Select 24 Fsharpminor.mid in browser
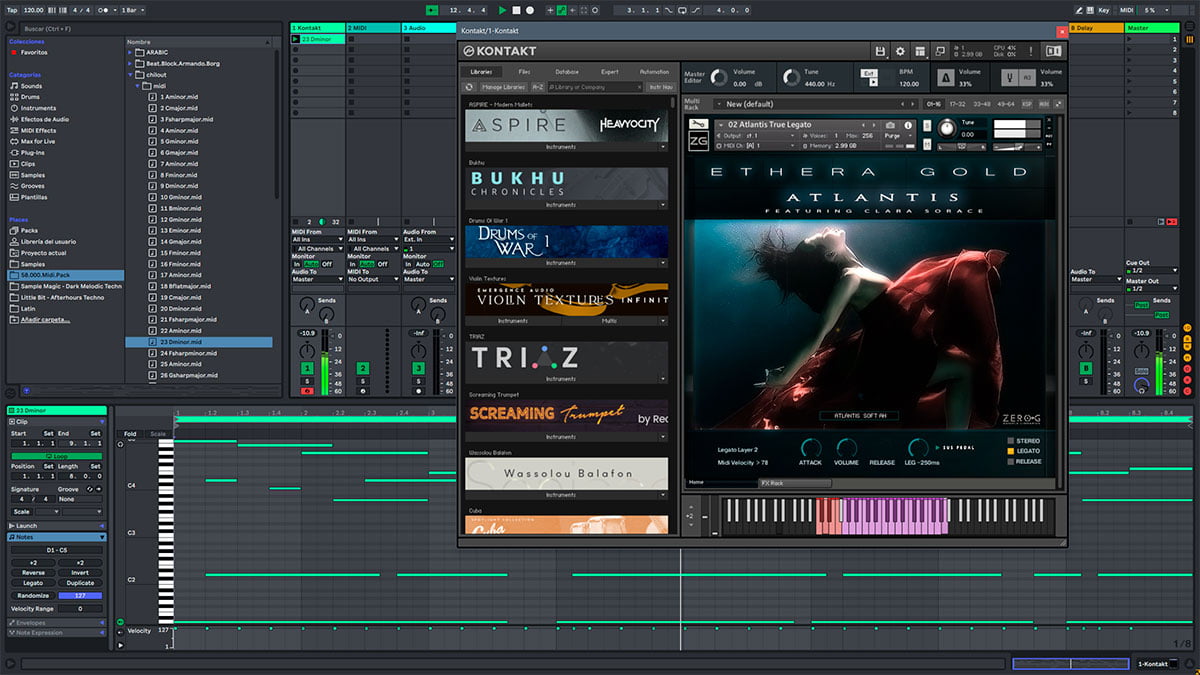Screen dimensions: 1200x675 pos(189,353)
